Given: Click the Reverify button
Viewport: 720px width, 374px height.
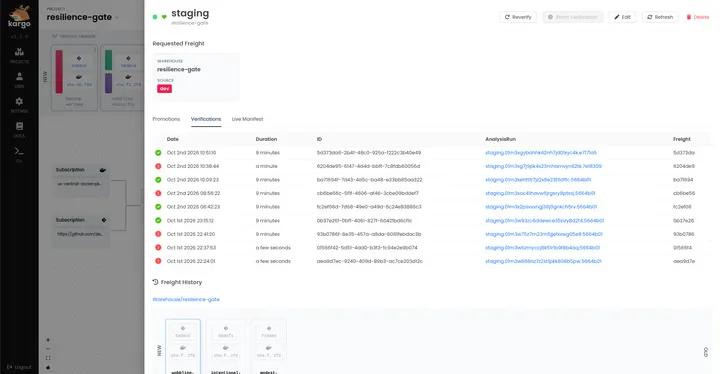Looking at the screenshot, I should point(518,17).
